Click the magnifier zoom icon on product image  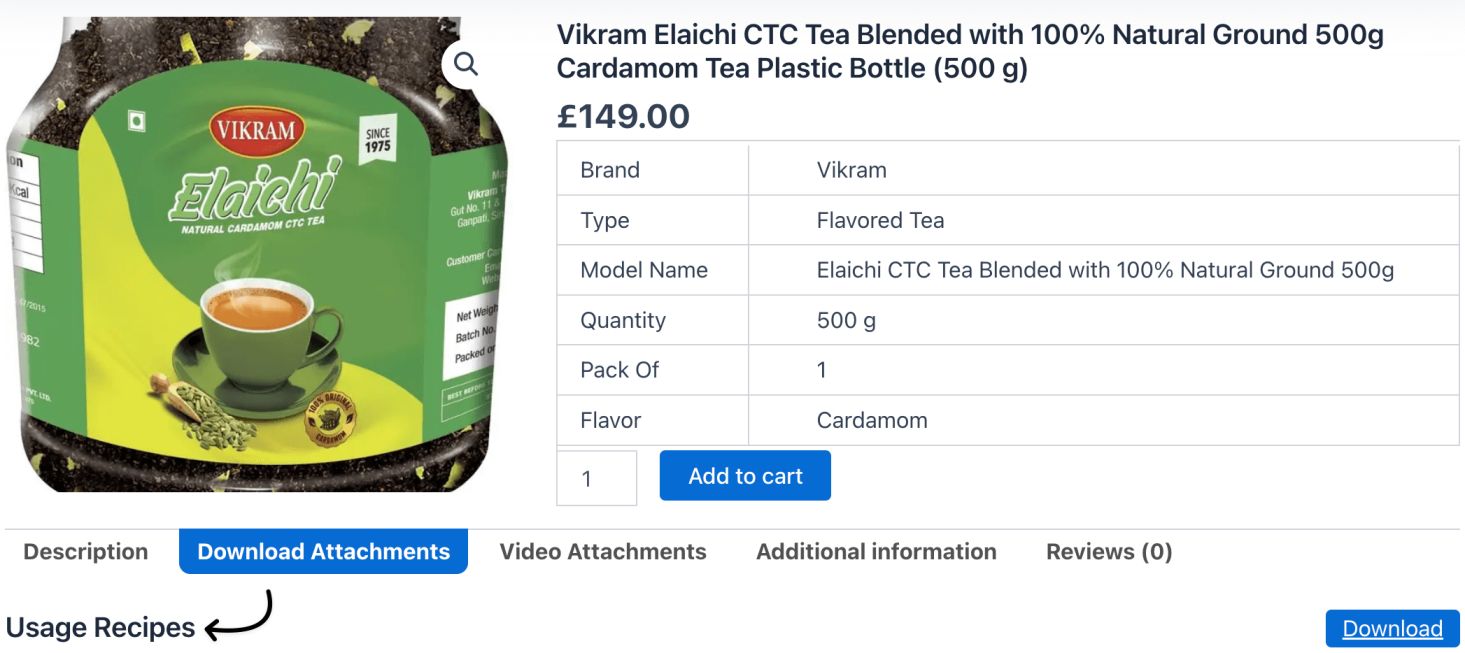click(x=465, y=64)
